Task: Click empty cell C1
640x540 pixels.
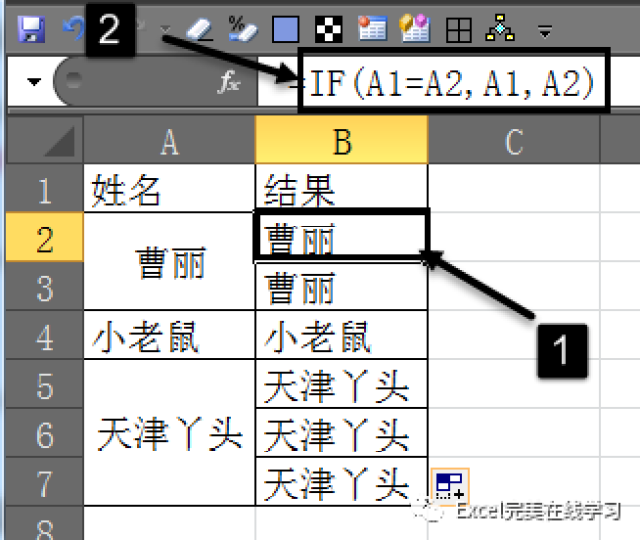Action: click(x=514, y=188)
